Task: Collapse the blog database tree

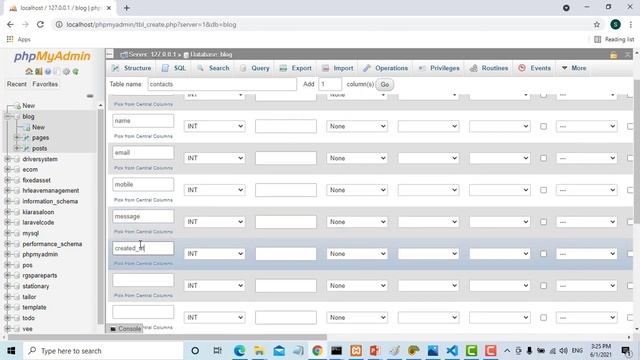Action: pos(7,116)
